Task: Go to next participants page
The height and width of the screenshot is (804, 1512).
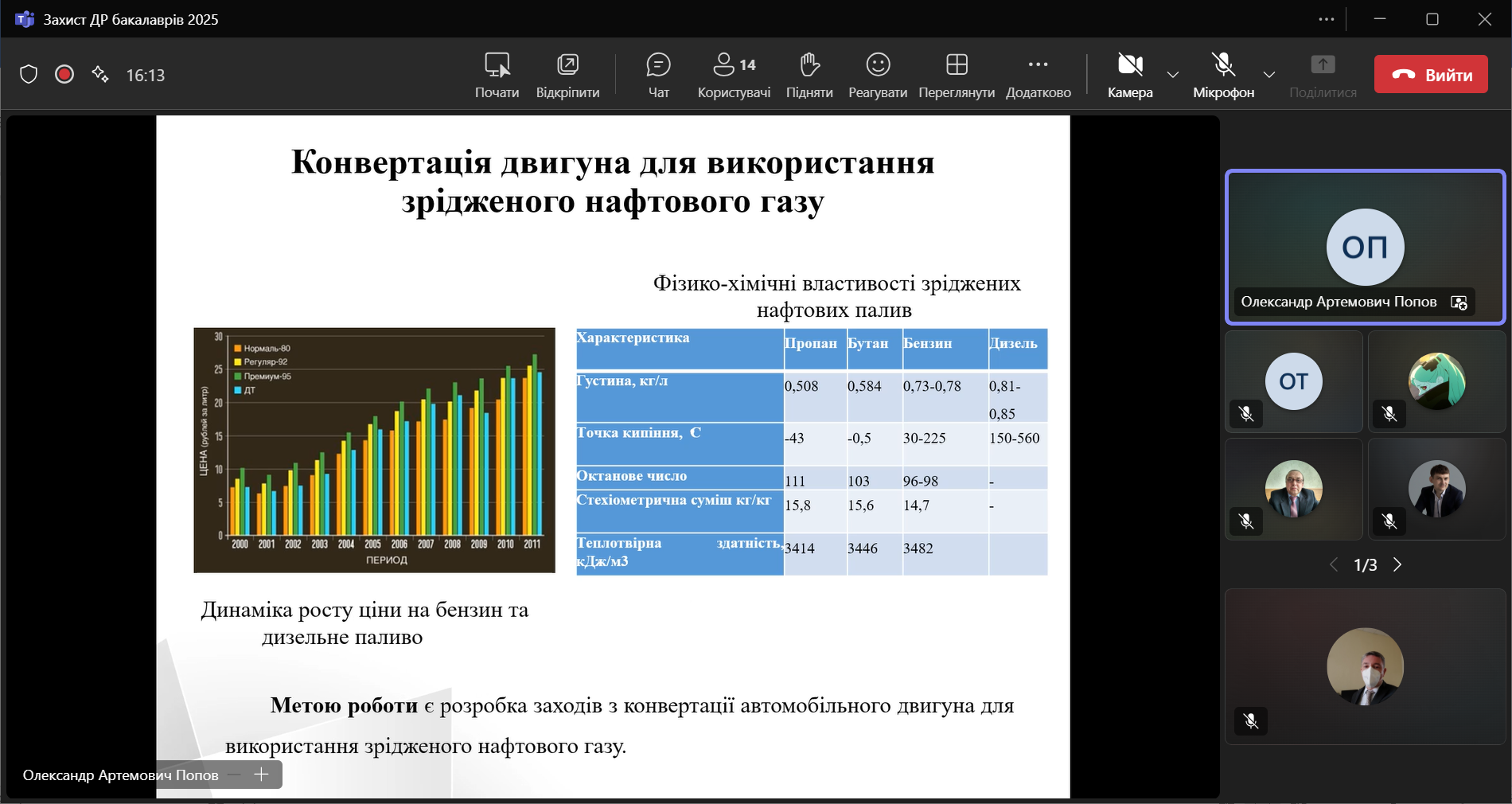Action: click(x=1397, y=565)
